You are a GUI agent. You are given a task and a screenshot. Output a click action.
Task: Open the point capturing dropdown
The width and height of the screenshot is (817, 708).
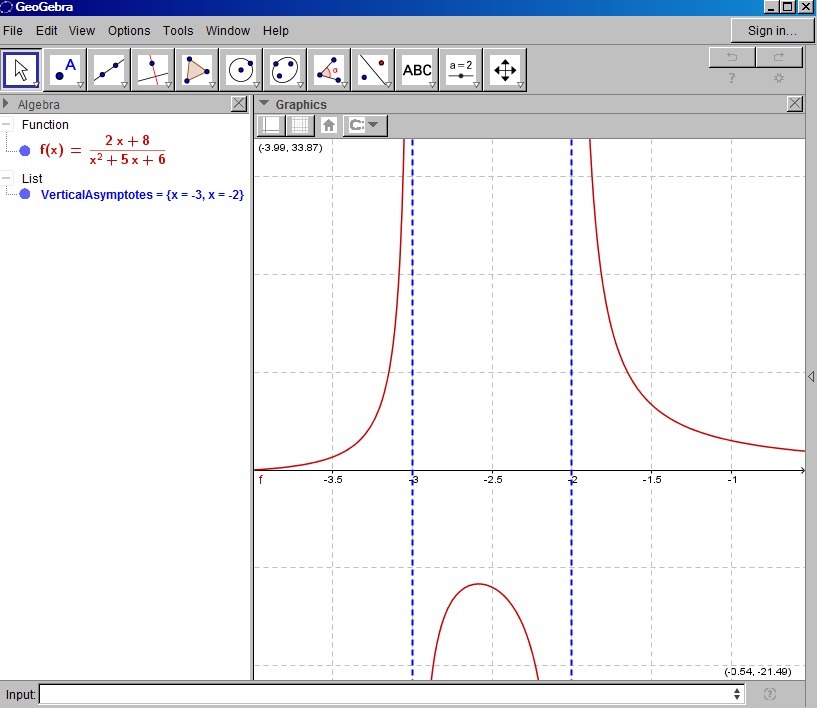[364, 125]
